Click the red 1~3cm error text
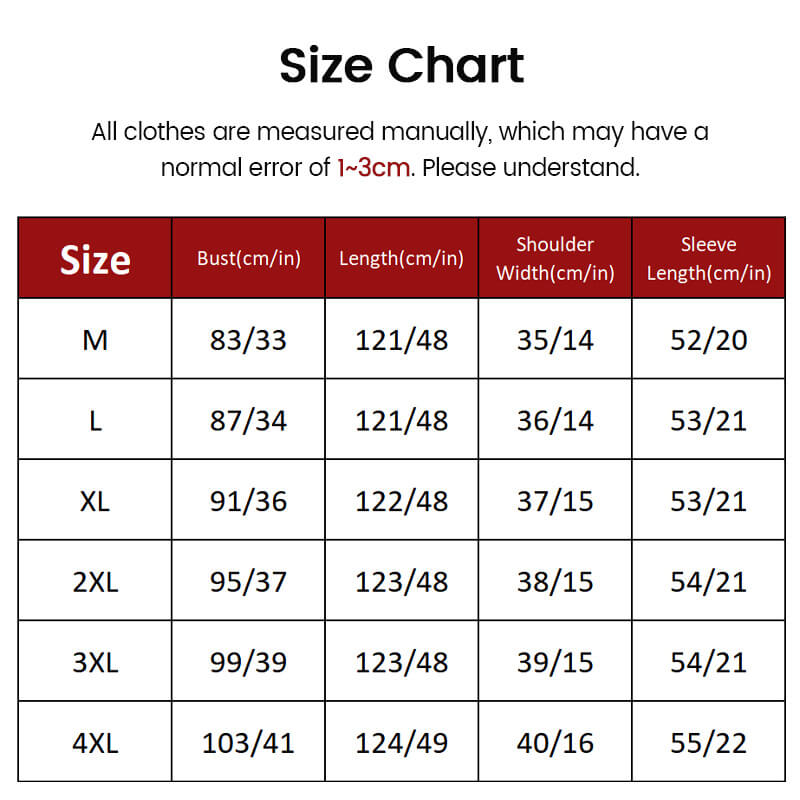The height and width of the screenshot is (800, 800). [x=373, y=167]
